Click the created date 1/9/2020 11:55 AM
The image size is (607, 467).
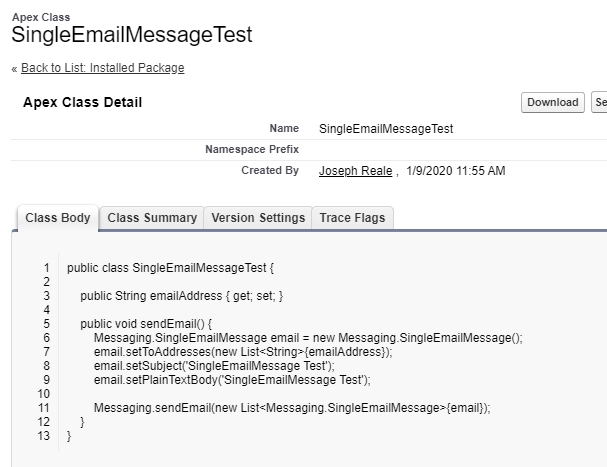coord(456,171)
